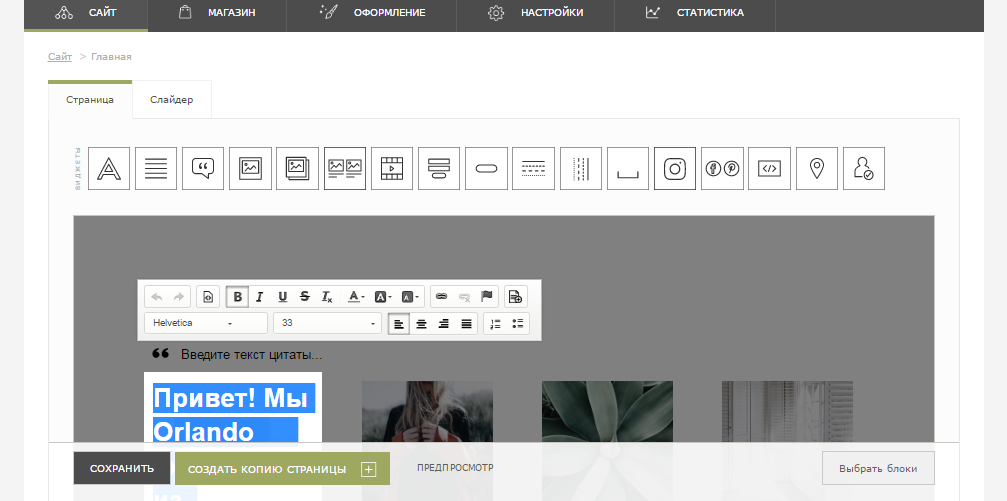1007x501 pixels.
Task: Remove link with the unlink icon
Action: click(x=464, y=297)
